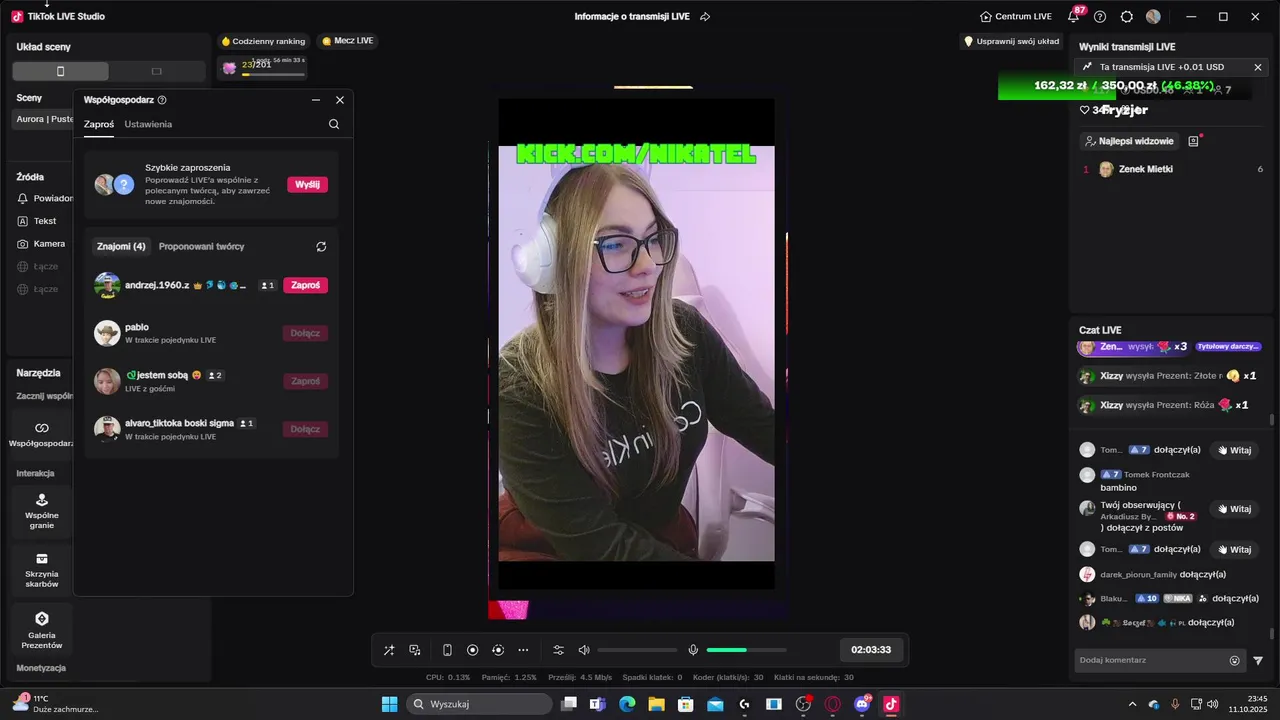
Task: Adjust the speaker volume slider
Action: pos(637,650)
